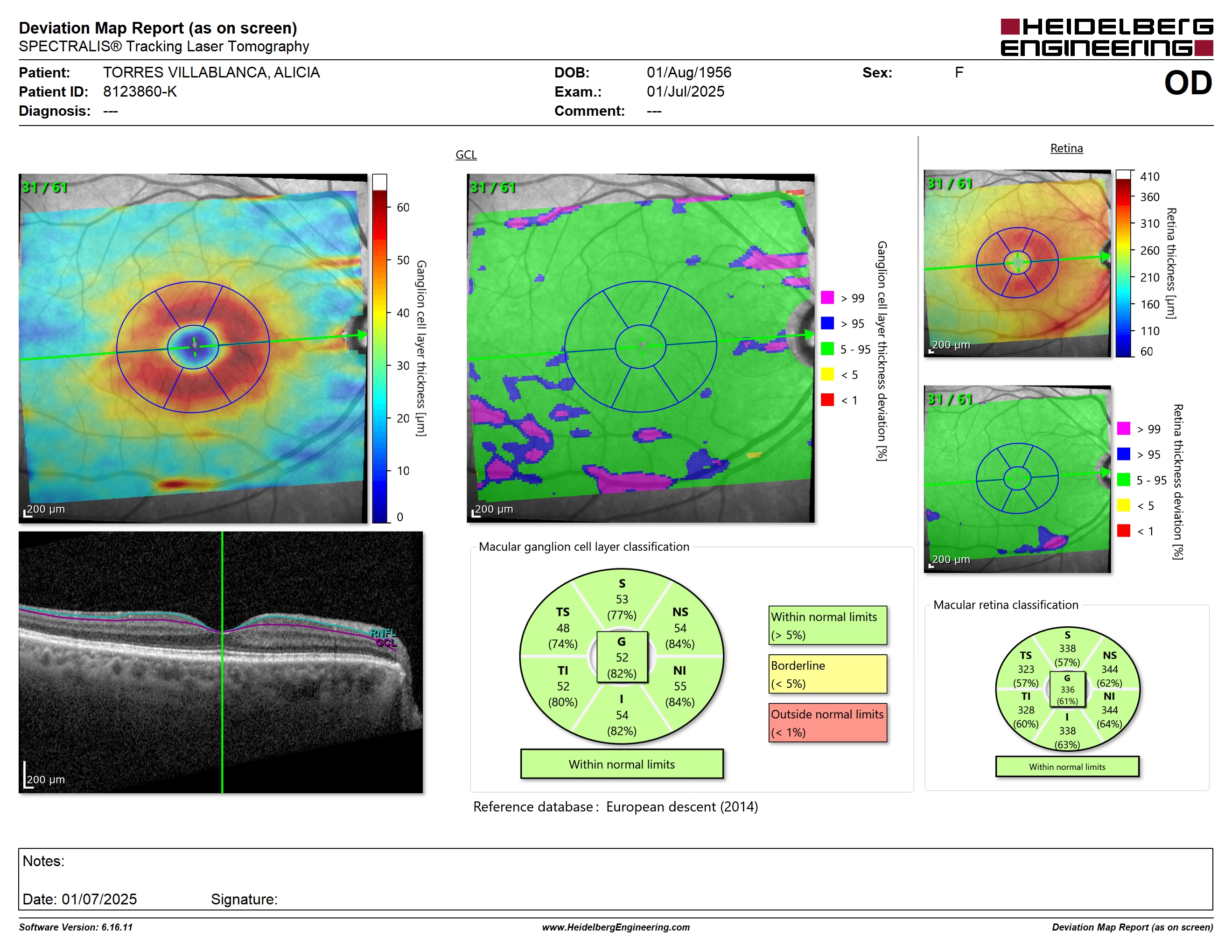Click the red <1 swatch in GCL legend
Screen dimensions: 1232x952
827,399
